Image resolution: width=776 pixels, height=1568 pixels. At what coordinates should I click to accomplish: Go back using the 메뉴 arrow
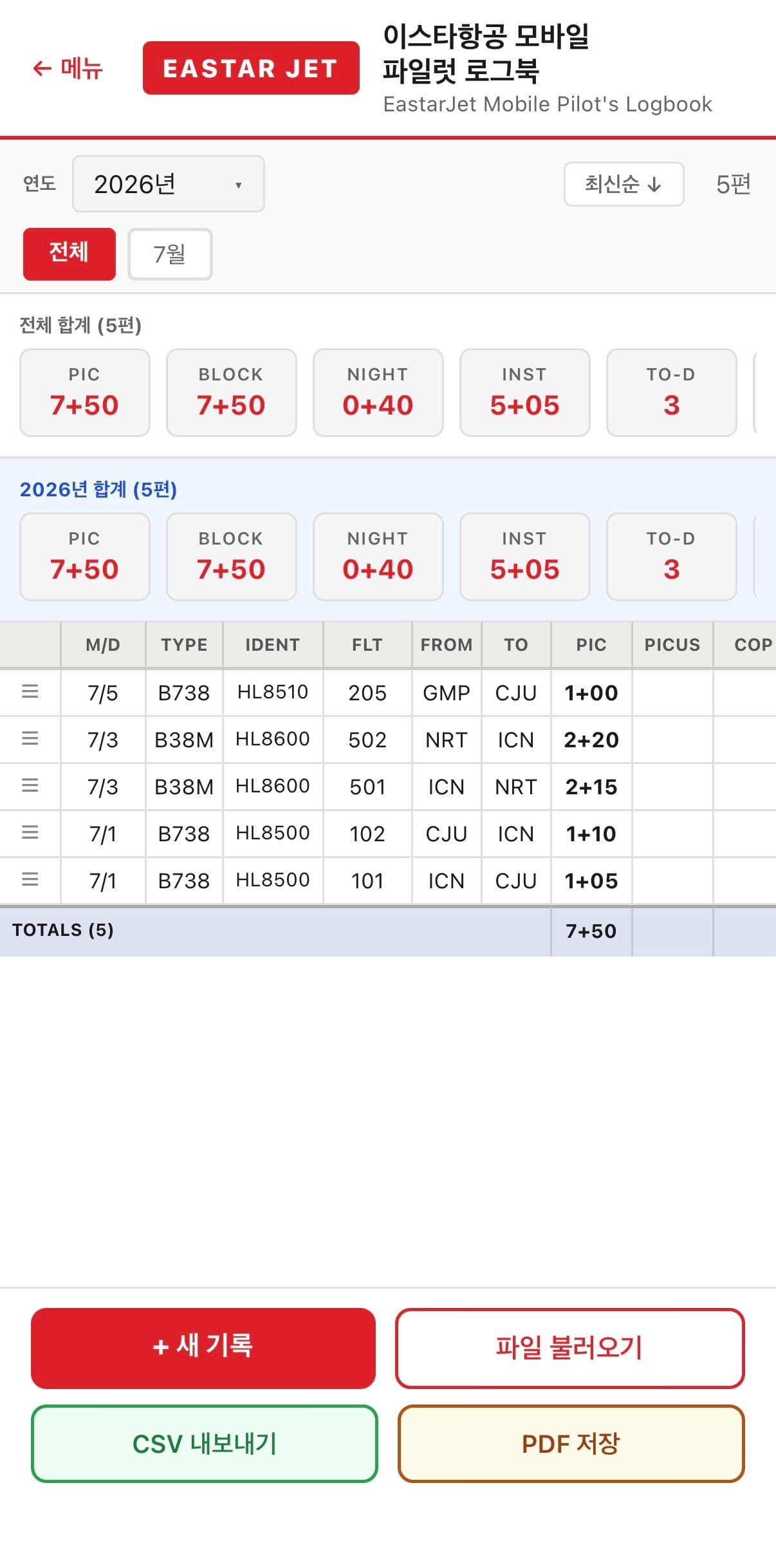(68, 68)
